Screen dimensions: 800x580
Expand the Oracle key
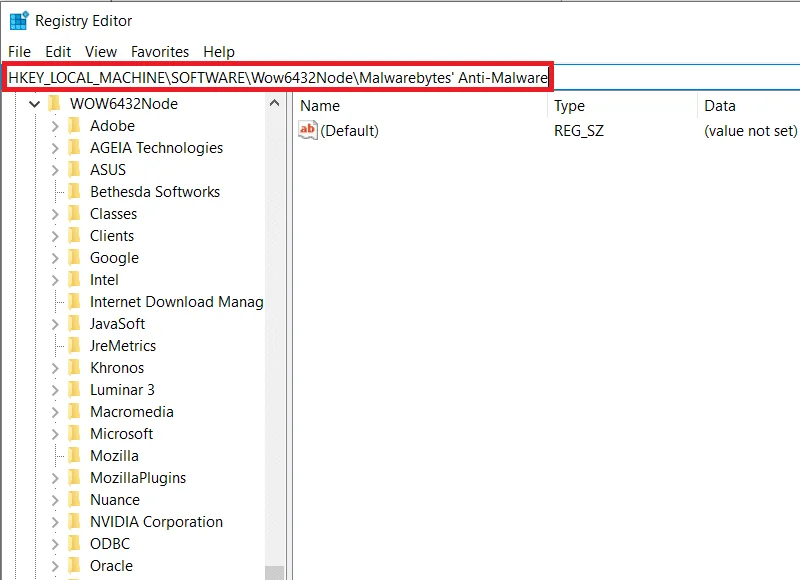(55, 566)
